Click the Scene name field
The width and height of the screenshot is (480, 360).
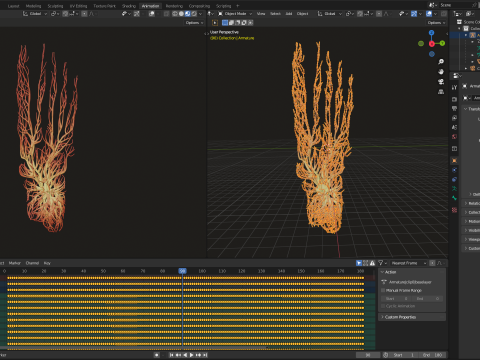click(x=457, y=5)
